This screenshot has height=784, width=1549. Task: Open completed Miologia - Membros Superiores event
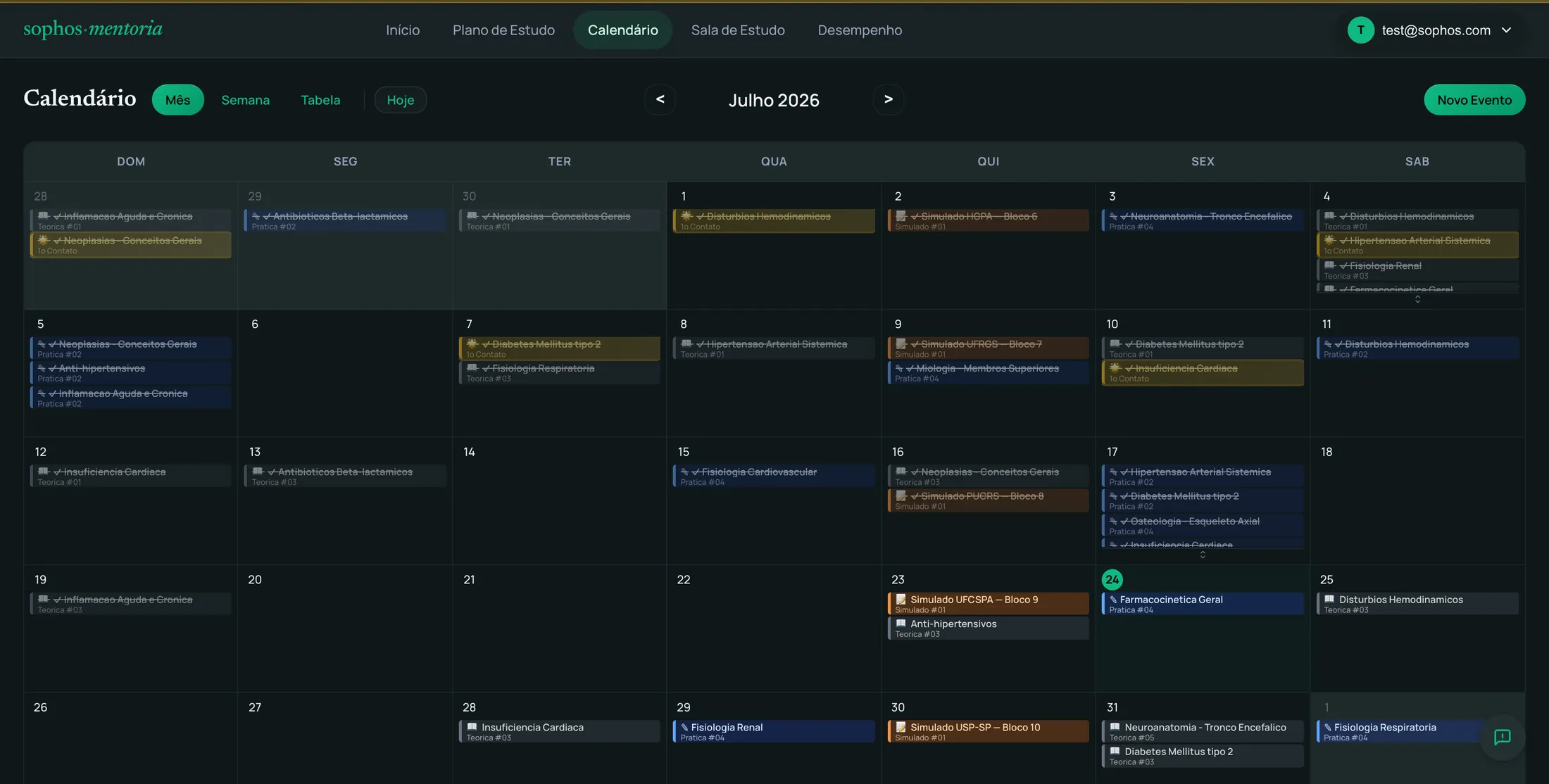(988, 373)
